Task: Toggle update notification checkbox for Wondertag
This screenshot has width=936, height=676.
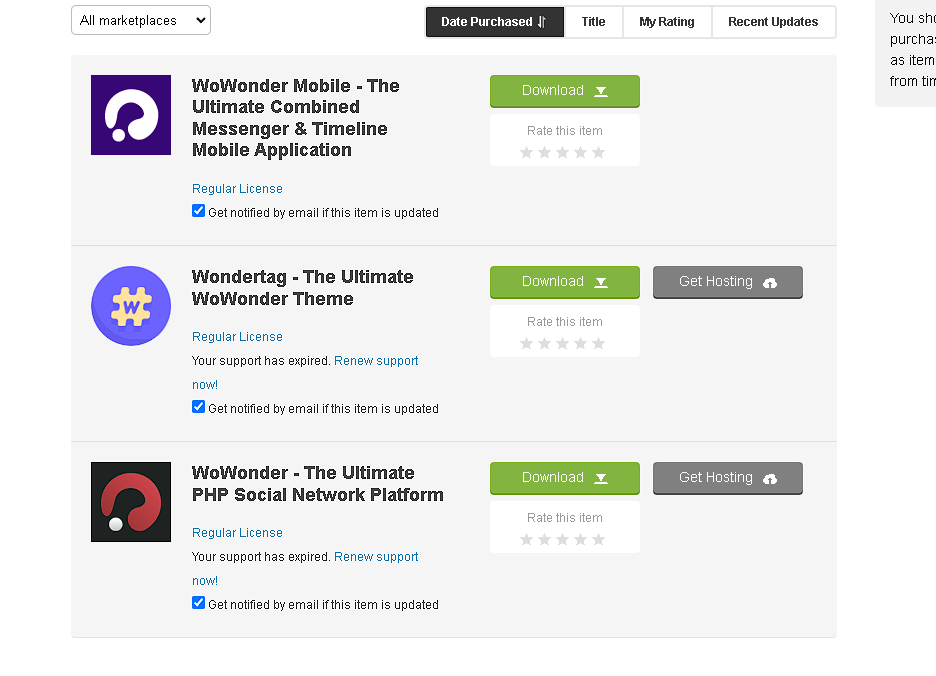Action: [199, 407]
